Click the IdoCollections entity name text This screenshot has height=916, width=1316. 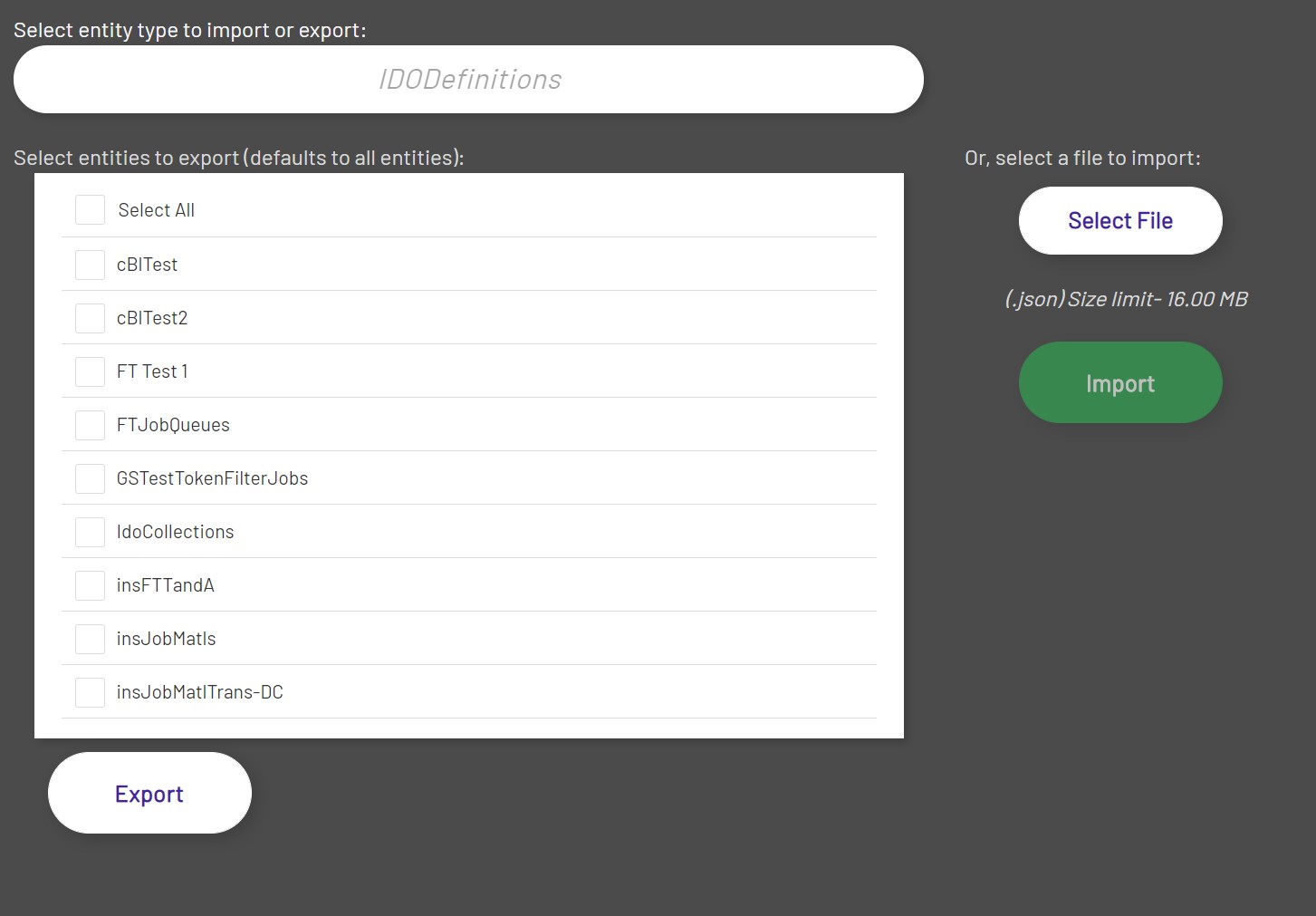175,532
